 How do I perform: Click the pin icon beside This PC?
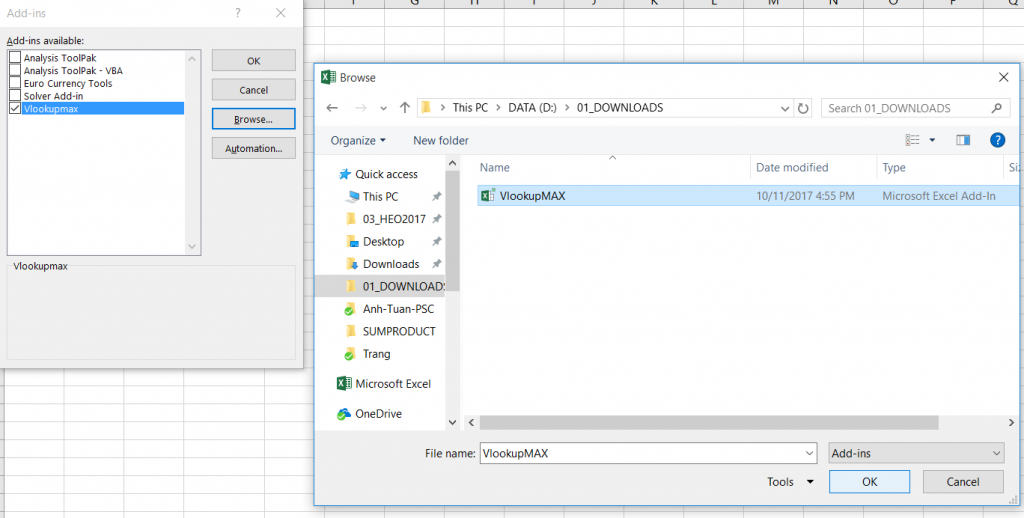[437, 196]
